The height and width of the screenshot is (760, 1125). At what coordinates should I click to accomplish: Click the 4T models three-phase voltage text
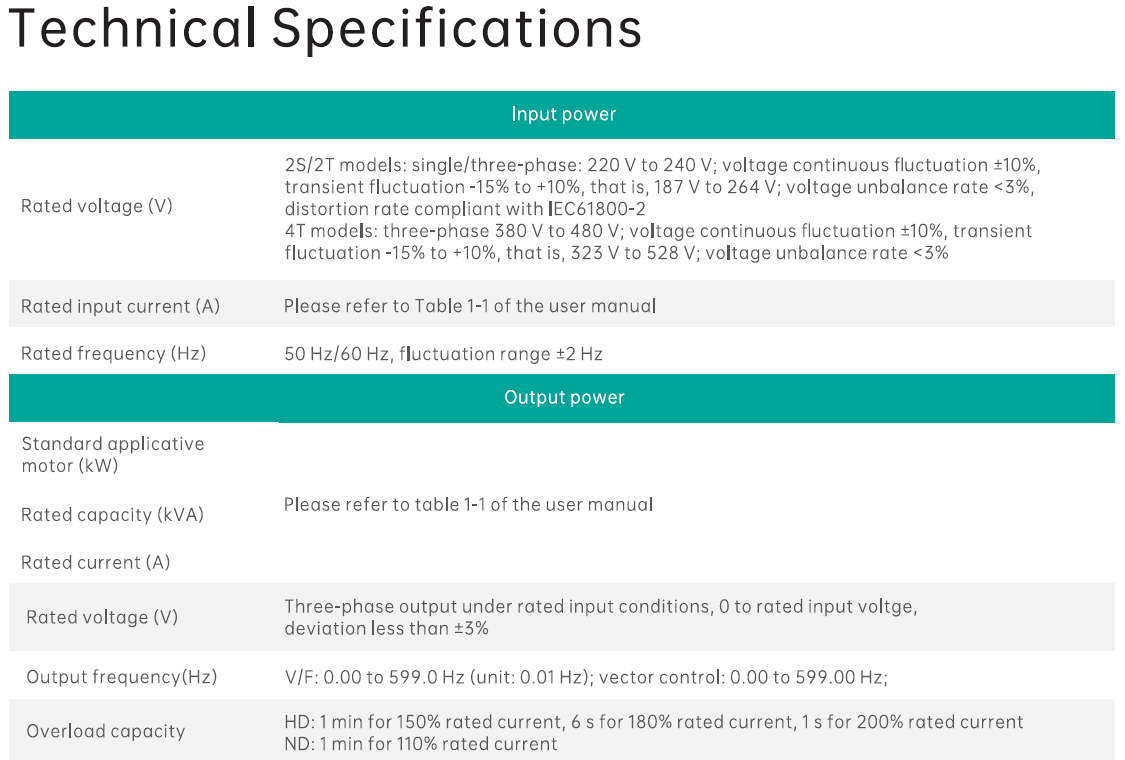click(x=658, y=242)
